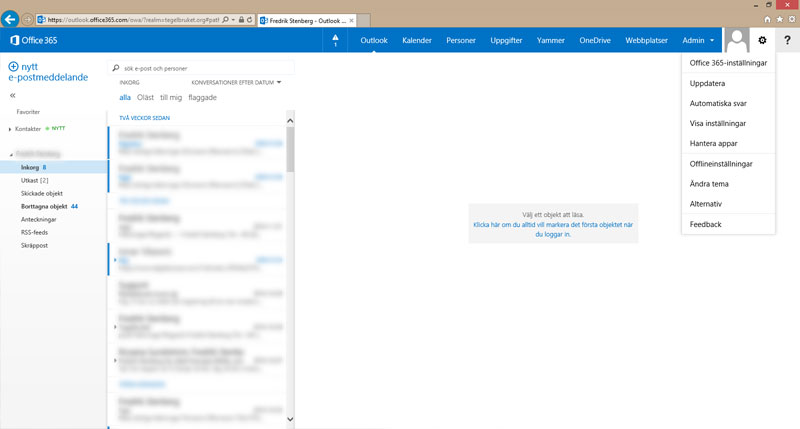The height and width of the screenshot is (429, 800).
Task: Collapse folder pane with double chevron icon
Action: coord(13,95)
